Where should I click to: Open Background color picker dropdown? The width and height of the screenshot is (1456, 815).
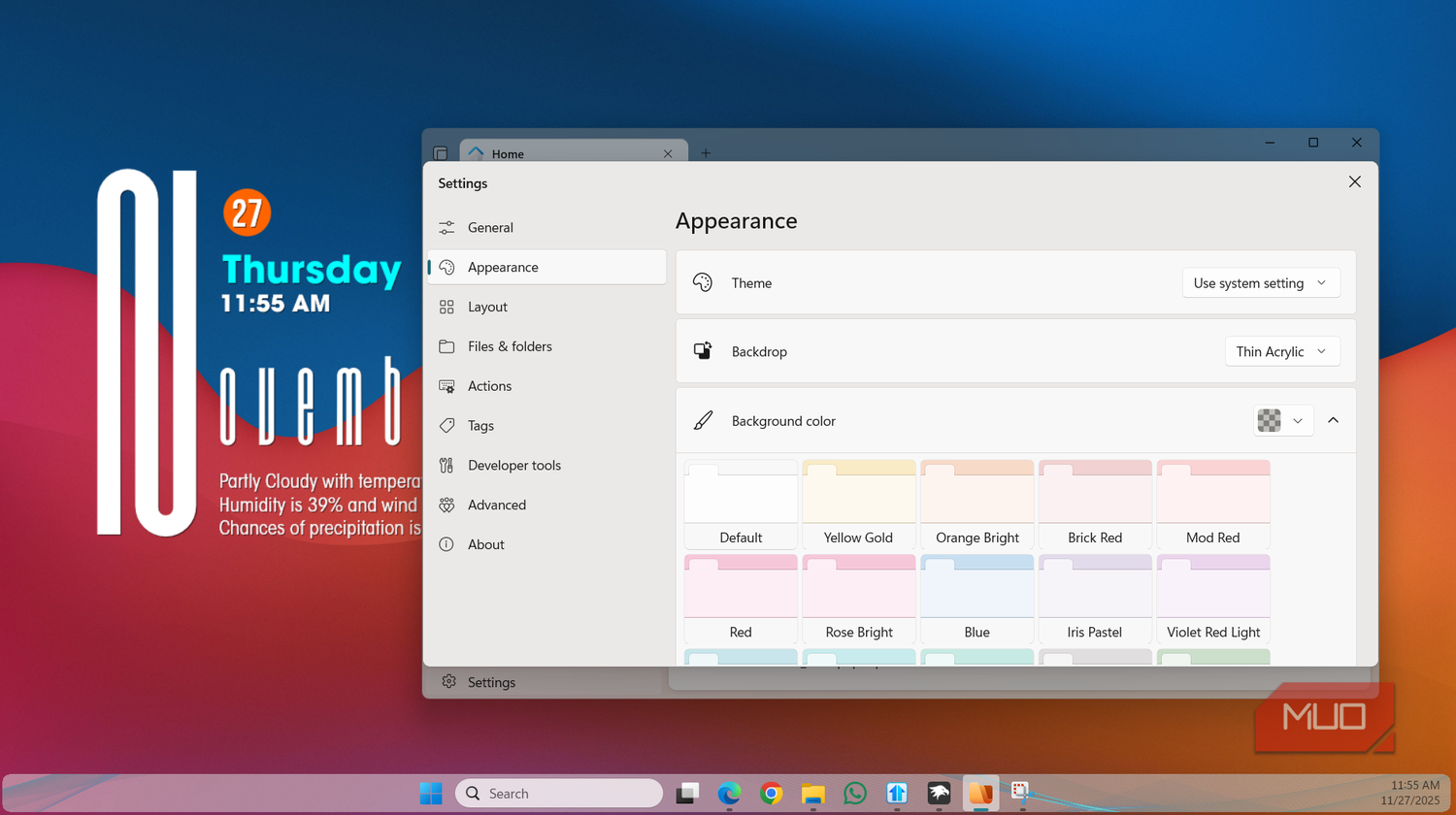pos(1283,421)
